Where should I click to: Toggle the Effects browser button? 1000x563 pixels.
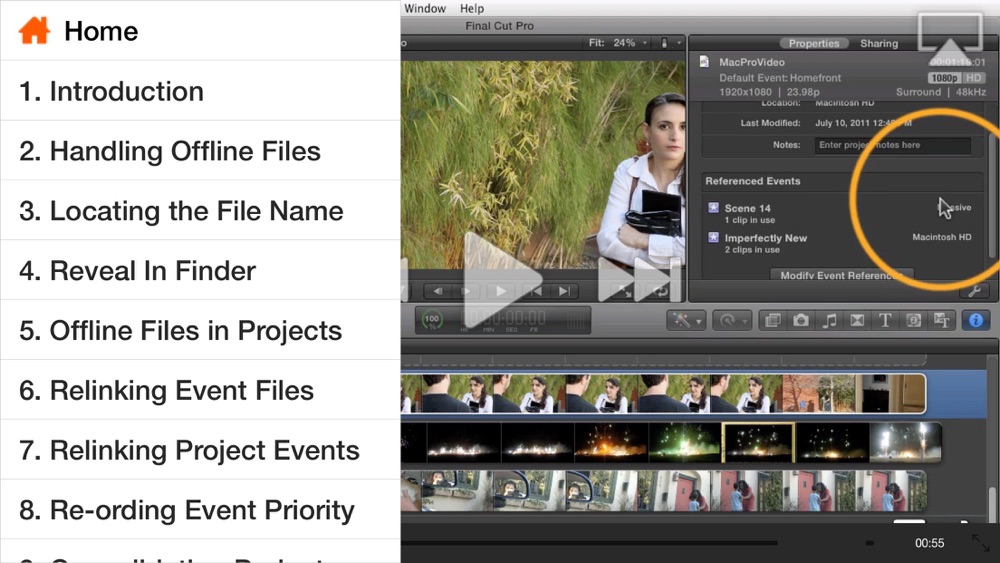[x=773, y=320]
